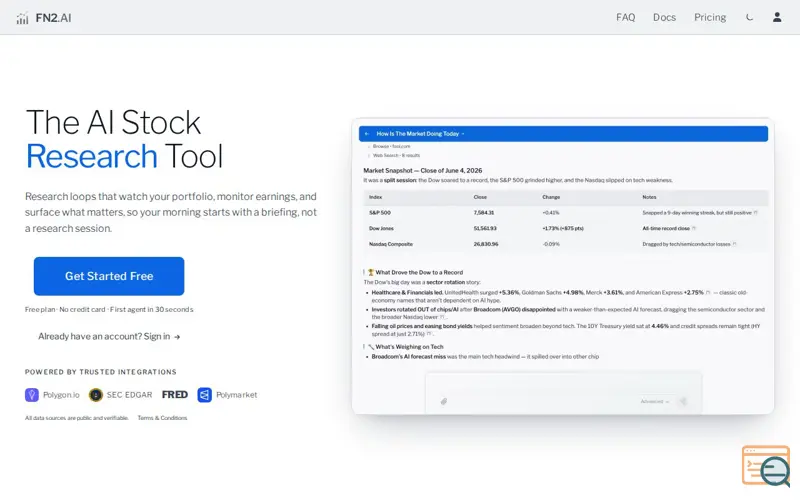Open the FAQ page
The image size is (800, 500).
click(626, 17)
